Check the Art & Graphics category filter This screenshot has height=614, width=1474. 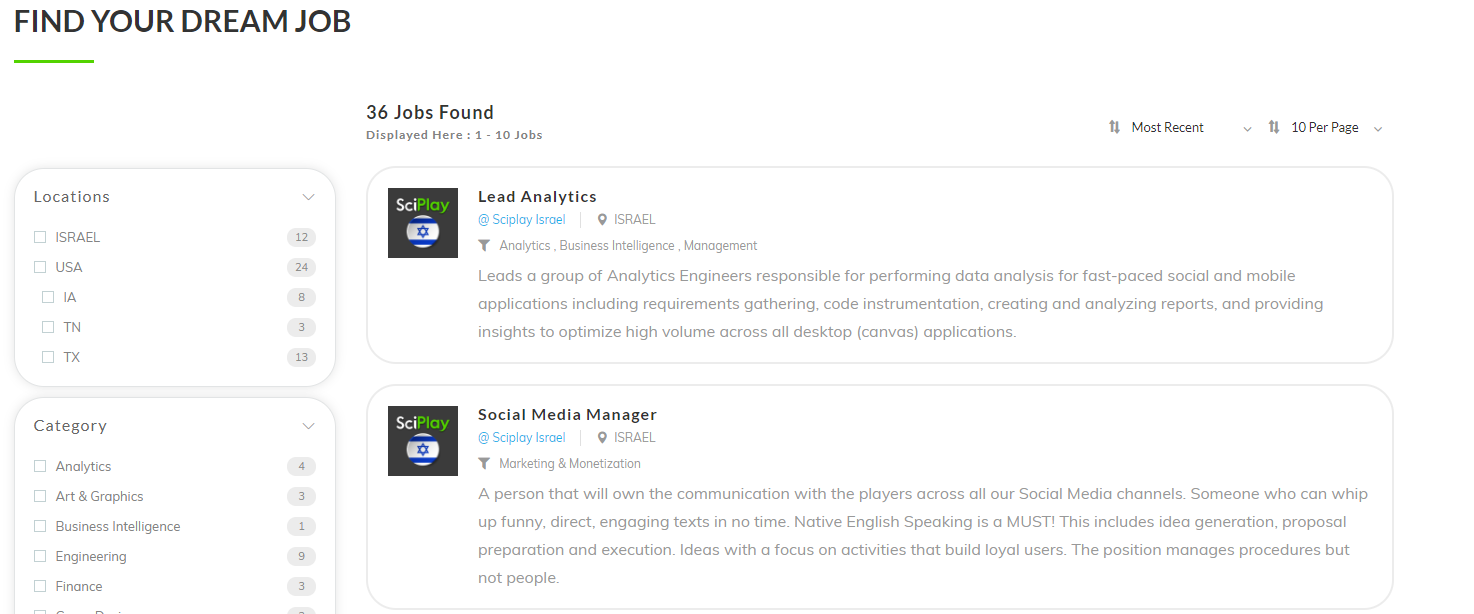[x=40, y=496]
